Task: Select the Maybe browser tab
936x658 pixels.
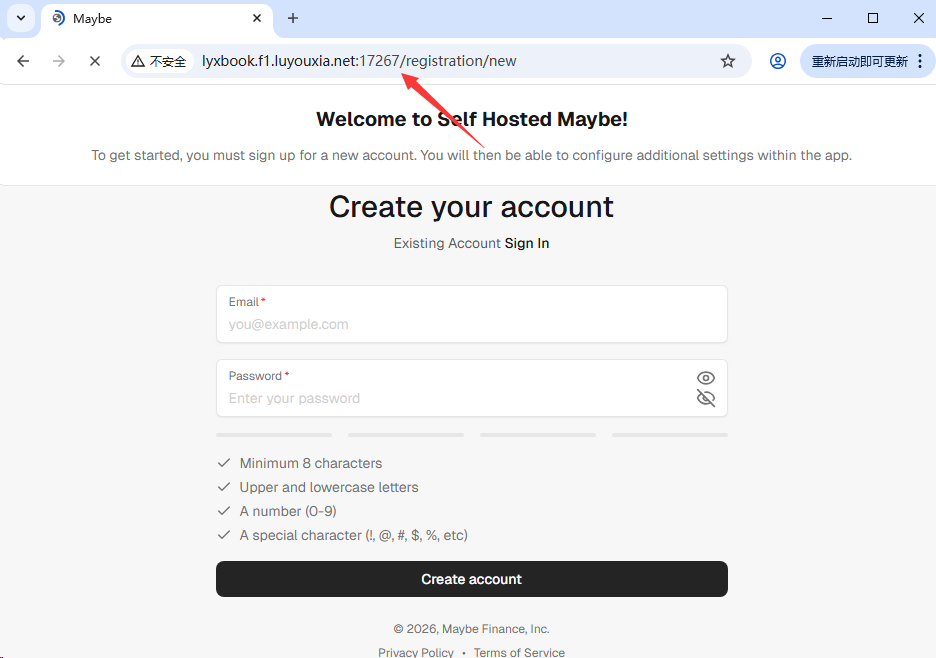Action: click(150, 18)
